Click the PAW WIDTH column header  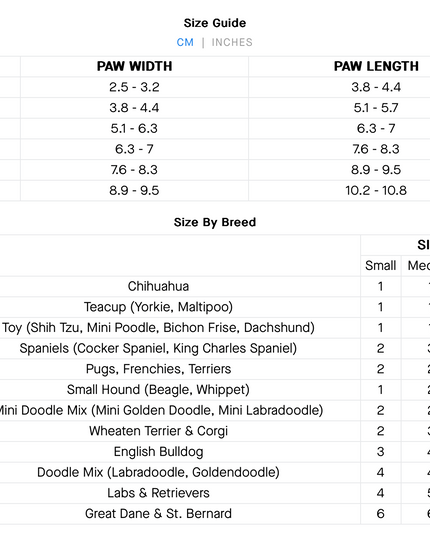pos(134,66)
